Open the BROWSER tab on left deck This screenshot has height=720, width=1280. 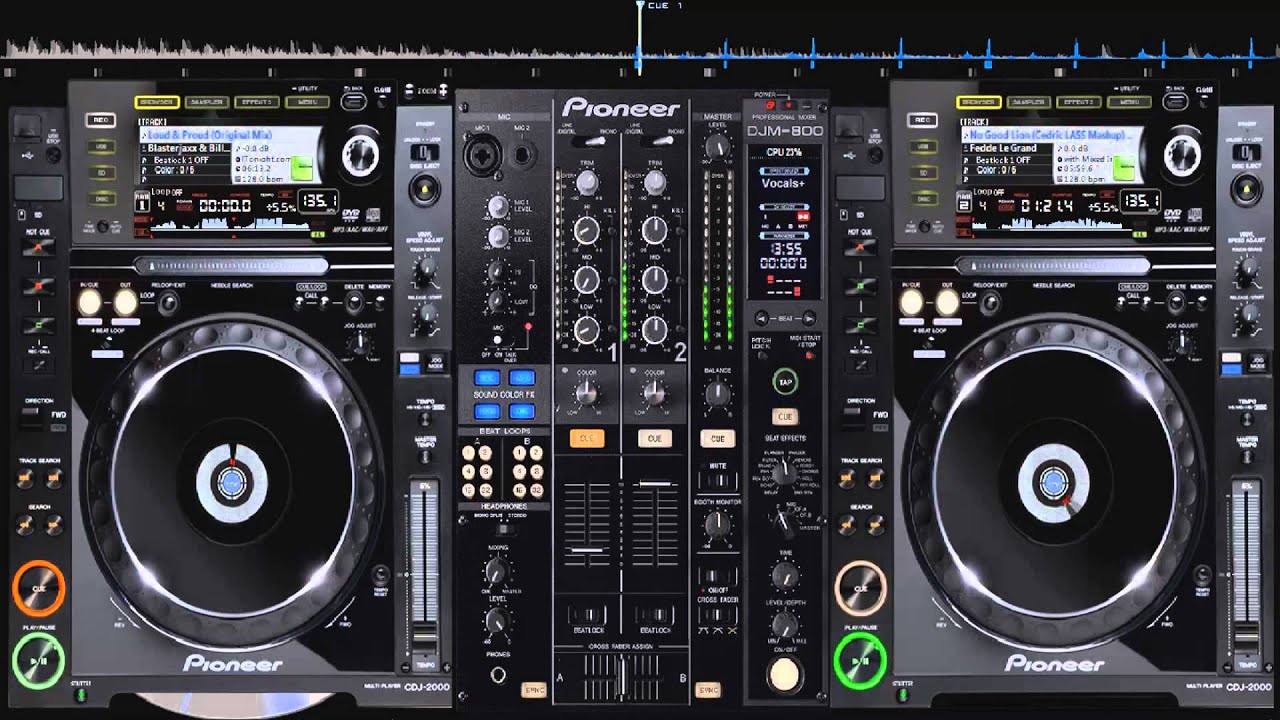tap(156, 102)
